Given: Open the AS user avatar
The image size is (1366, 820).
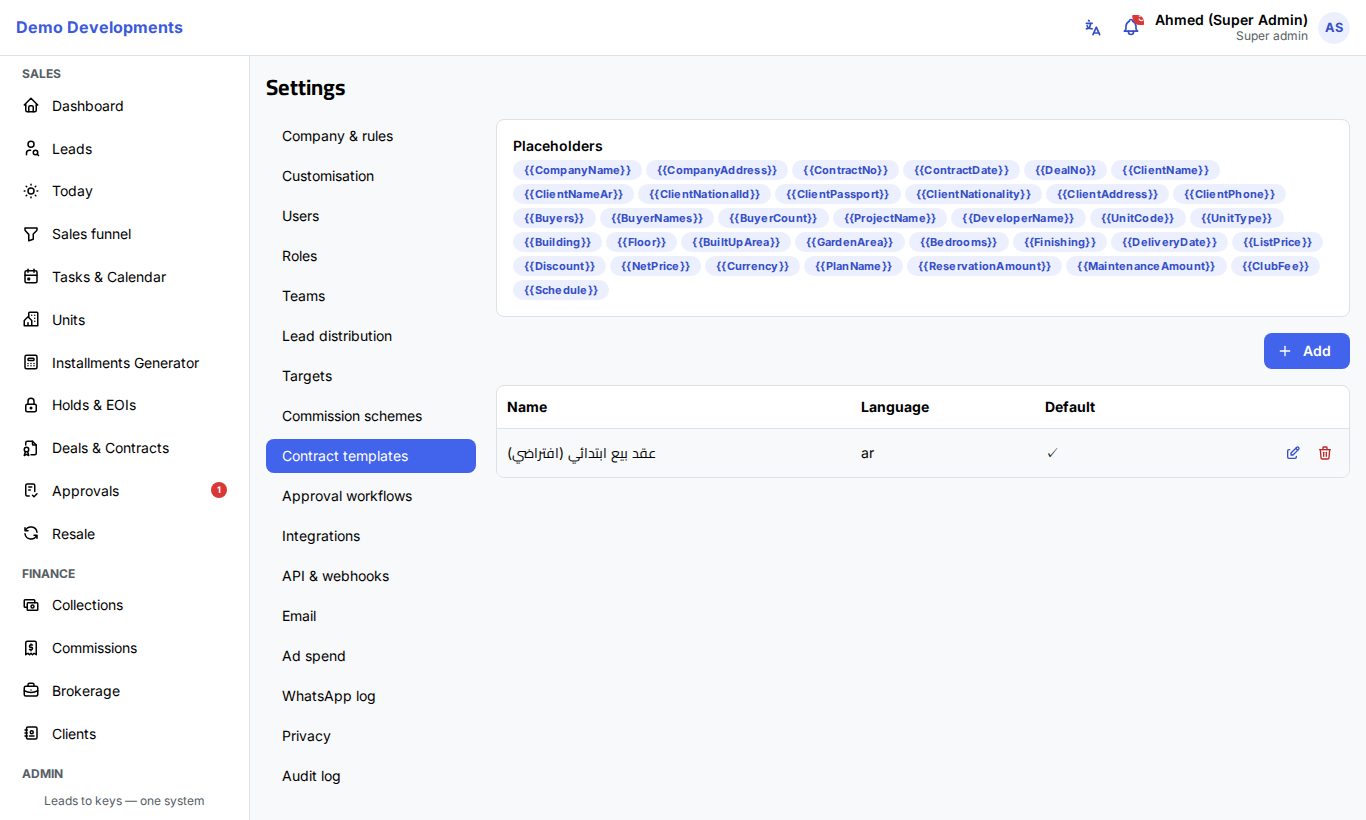Looking at the screenshot, I should click(1334, 28).
